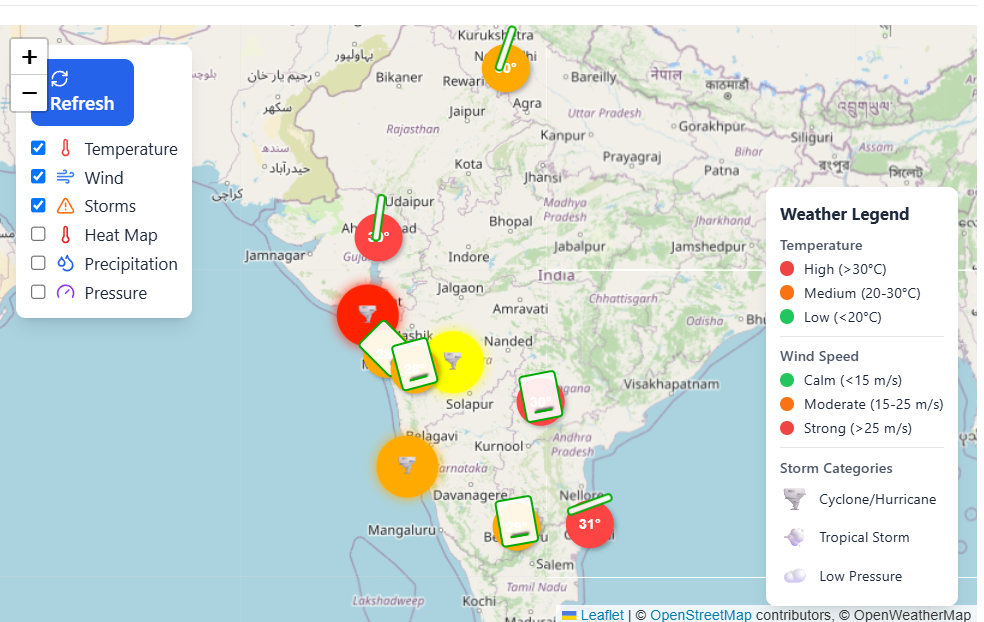Click the High temperature red legend dot
This screenshot has height=622, width=984.
click(787, 269)
